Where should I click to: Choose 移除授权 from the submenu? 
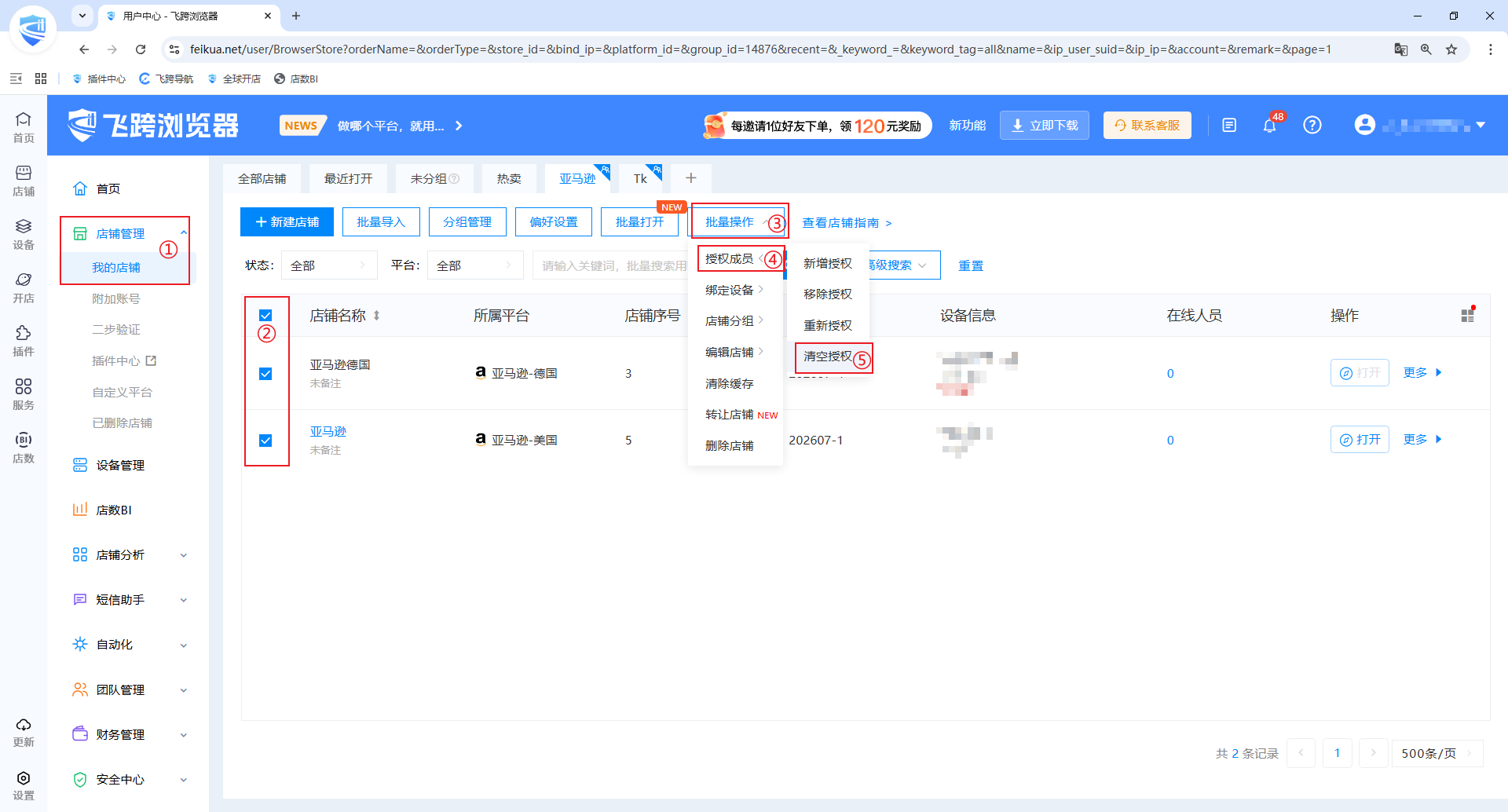click(828, 294)
